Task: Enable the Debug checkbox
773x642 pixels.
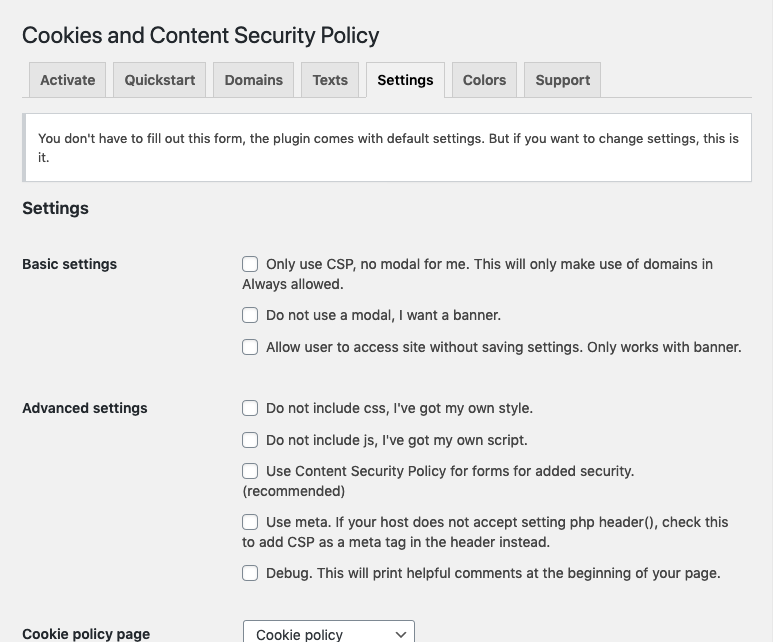Action: (250, 573)
